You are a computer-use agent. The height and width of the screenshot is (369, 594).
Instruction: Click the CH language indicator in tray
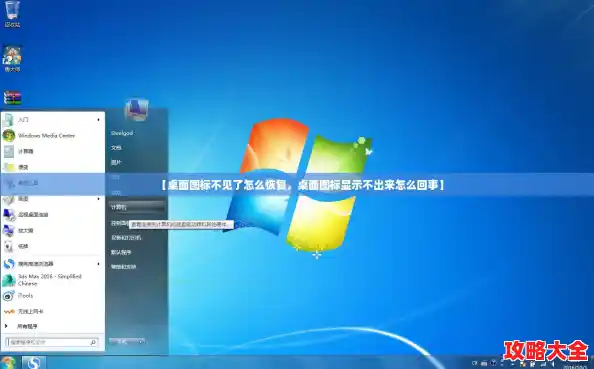pos(474,364)
